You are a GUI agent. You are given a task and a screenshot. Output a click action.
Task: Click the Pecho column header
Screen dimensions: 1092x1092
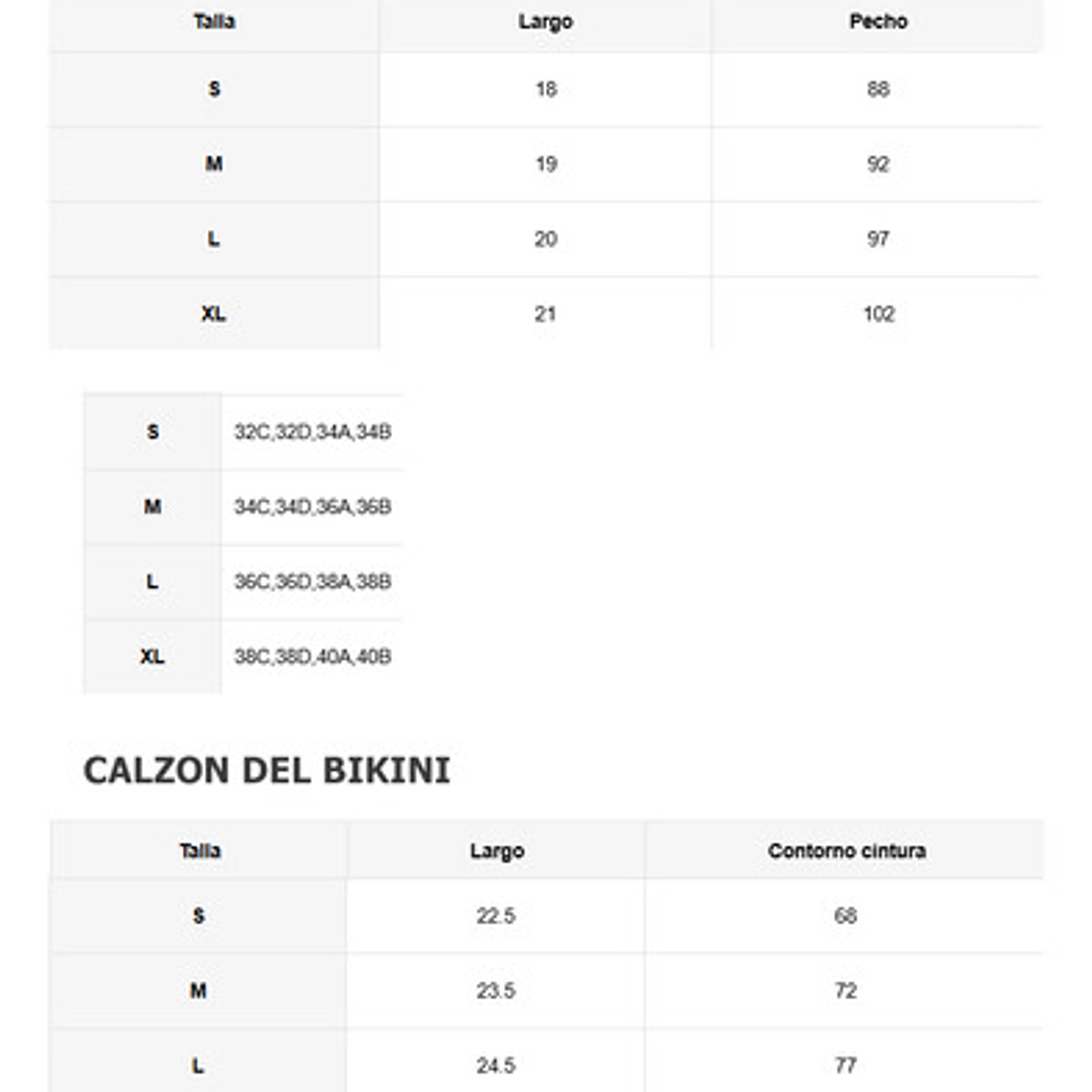[877, 22]
